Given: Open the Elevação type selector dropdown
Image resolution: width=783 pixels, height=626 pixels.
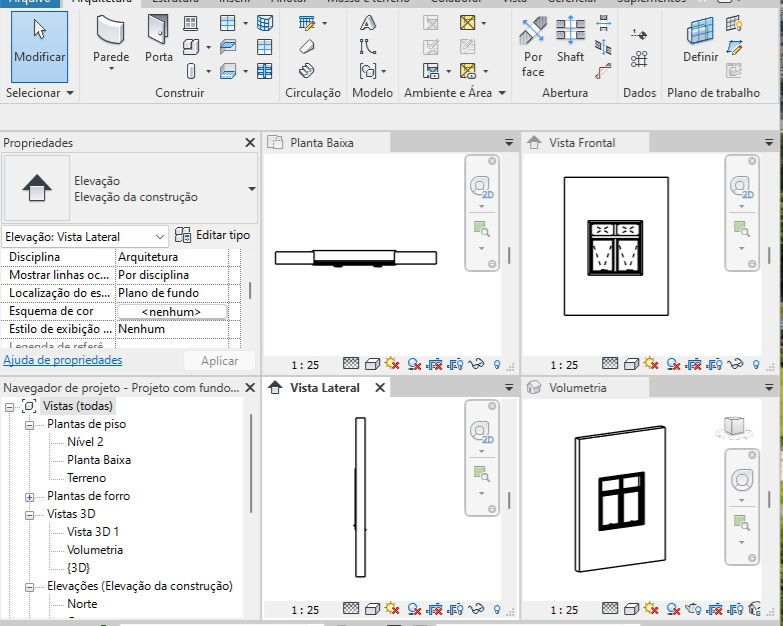Looking at the screenshot, I should [x=252, y=189].
